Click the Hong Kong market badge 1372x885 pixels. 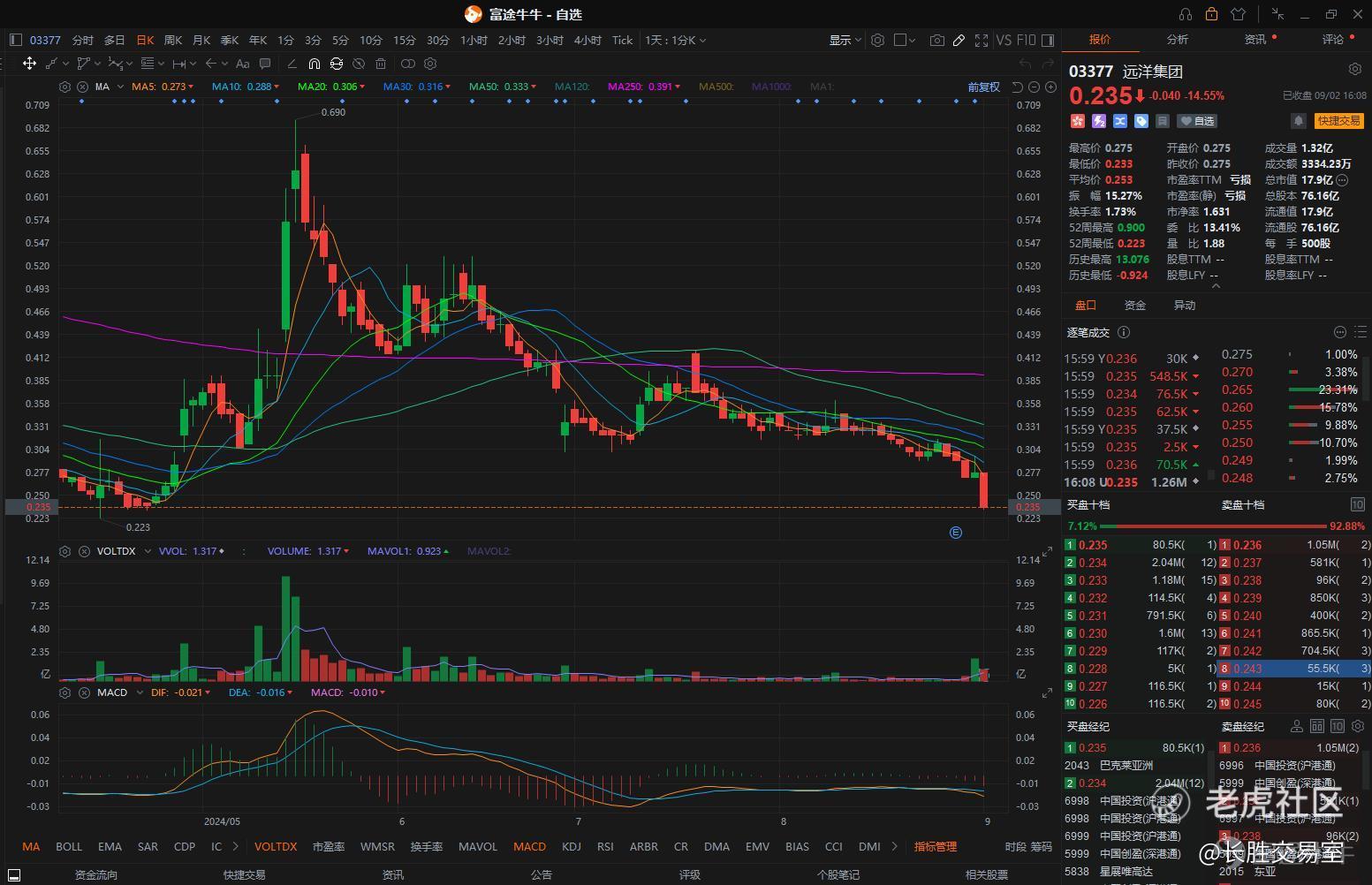(1077, 121)
